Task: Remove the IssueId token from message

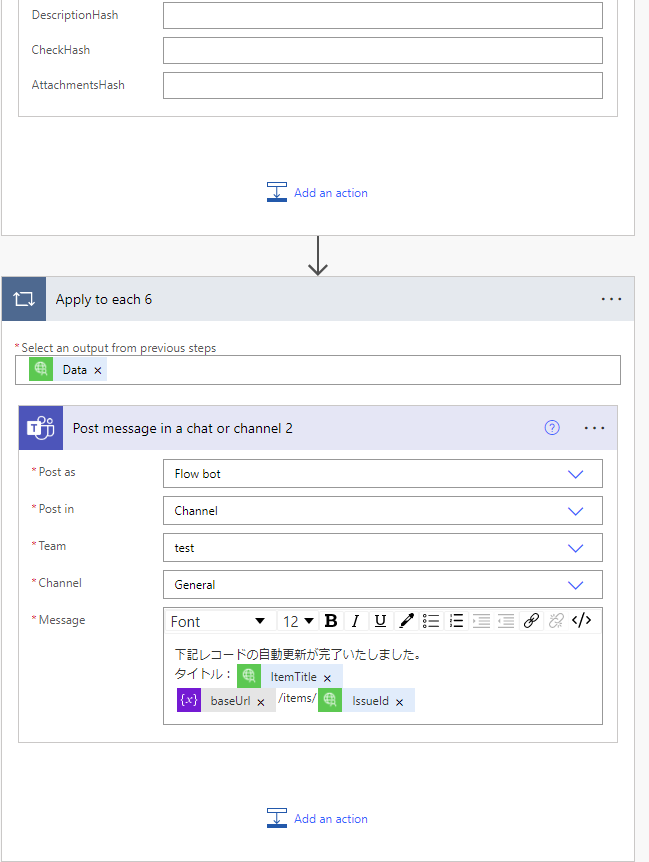Action: point(400,702)
